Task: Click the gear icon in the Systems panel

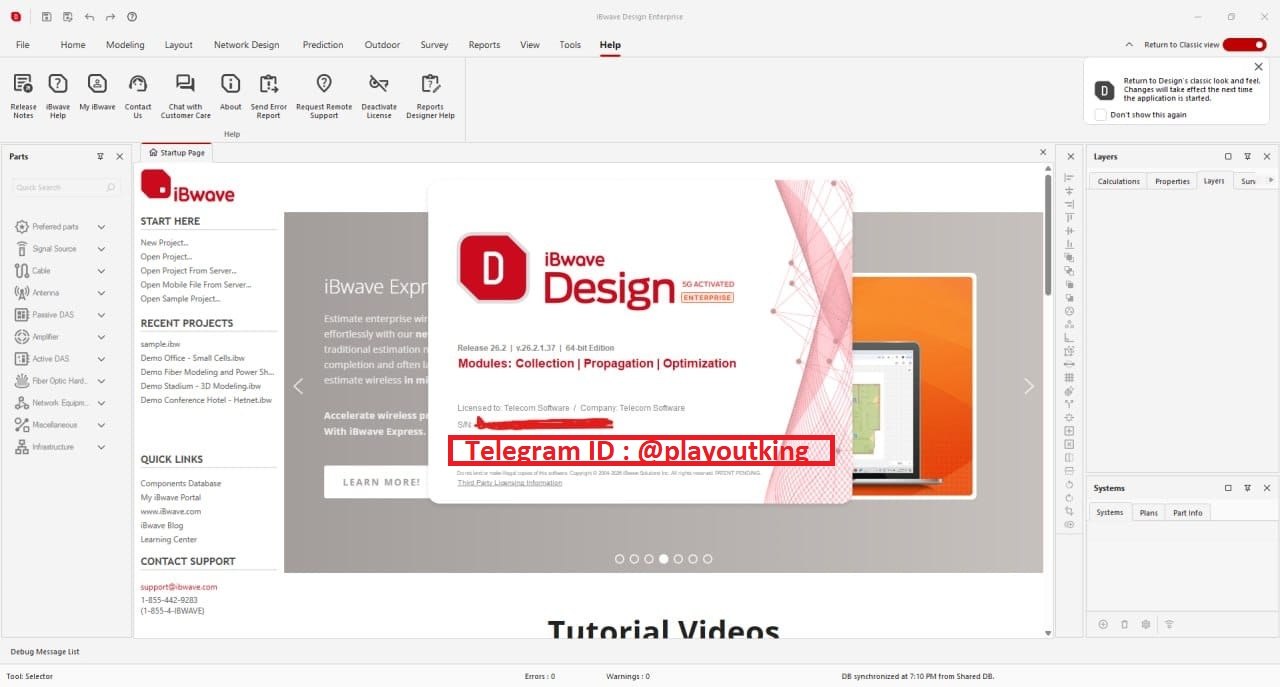Action: click(1146, 624)
